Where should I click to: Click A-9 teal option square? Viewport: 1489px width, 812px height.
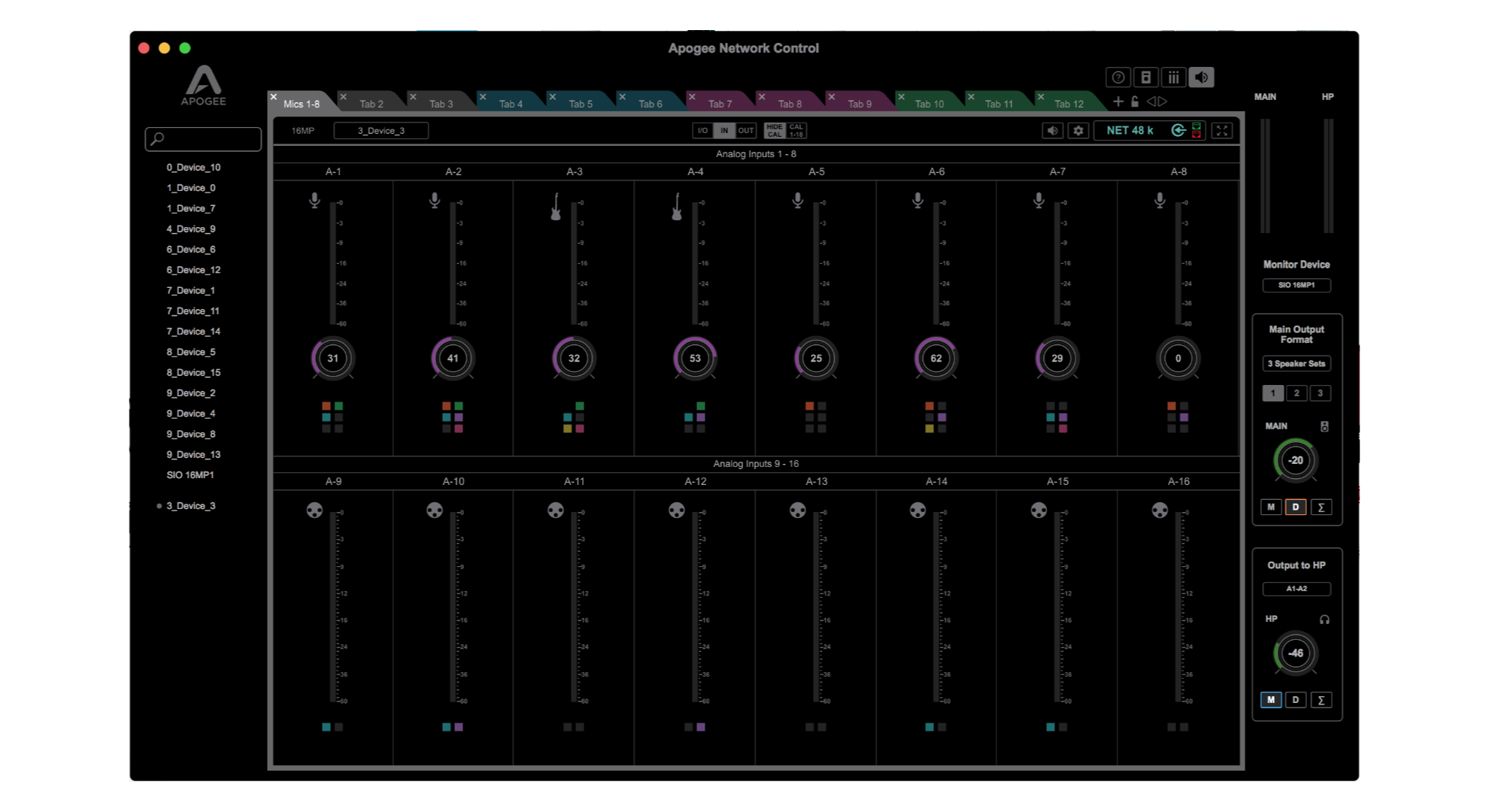[x=326, y=727]
